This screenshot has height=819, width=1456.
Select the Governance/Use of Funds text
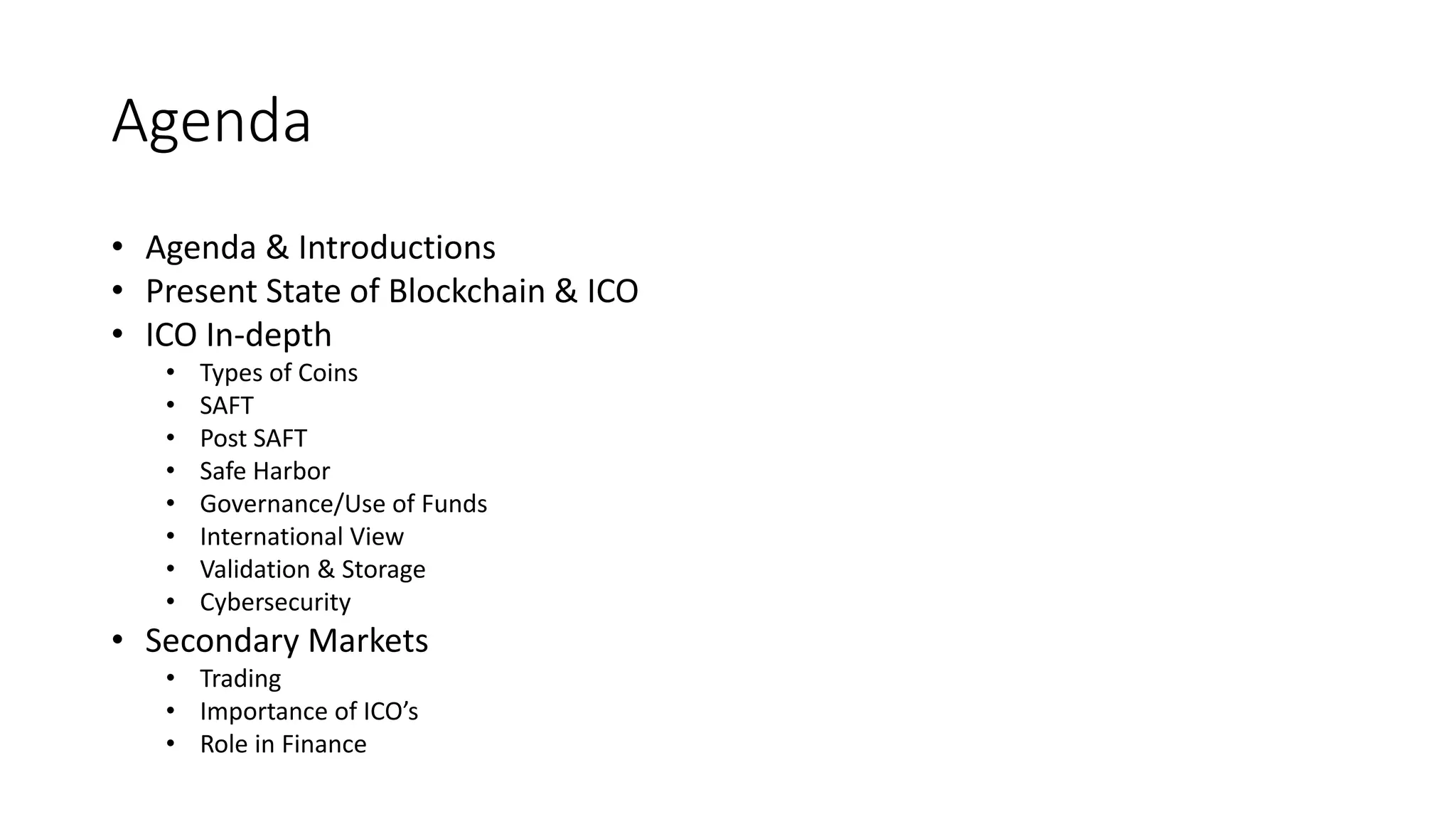(343, 503)
